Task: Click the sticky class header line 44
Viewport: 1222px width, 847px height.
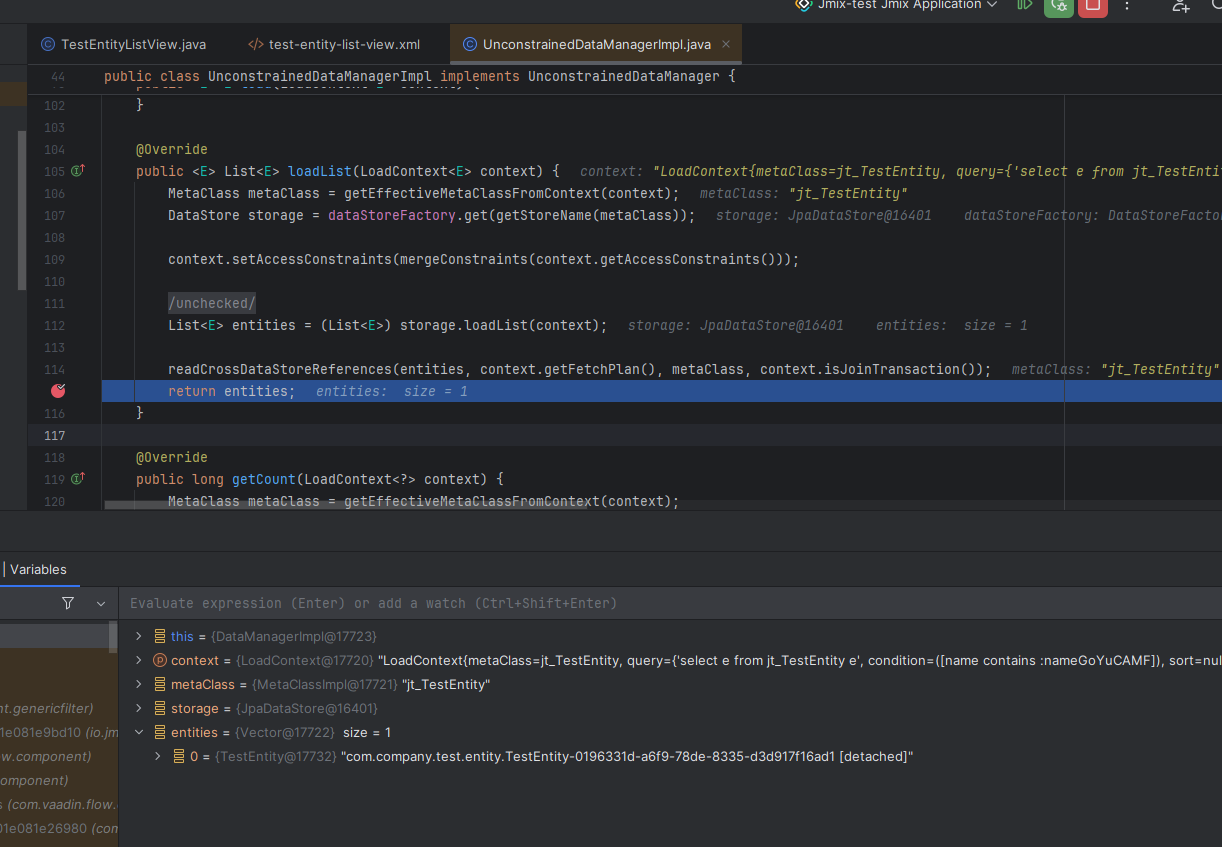Action: pyautogui.click(x=420, y=76)
